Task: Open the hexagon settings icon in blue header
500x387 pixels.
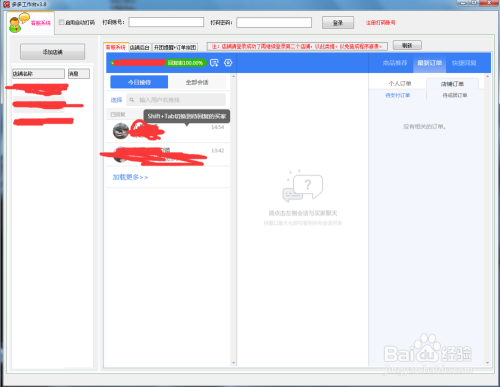Action: (228, 63)
